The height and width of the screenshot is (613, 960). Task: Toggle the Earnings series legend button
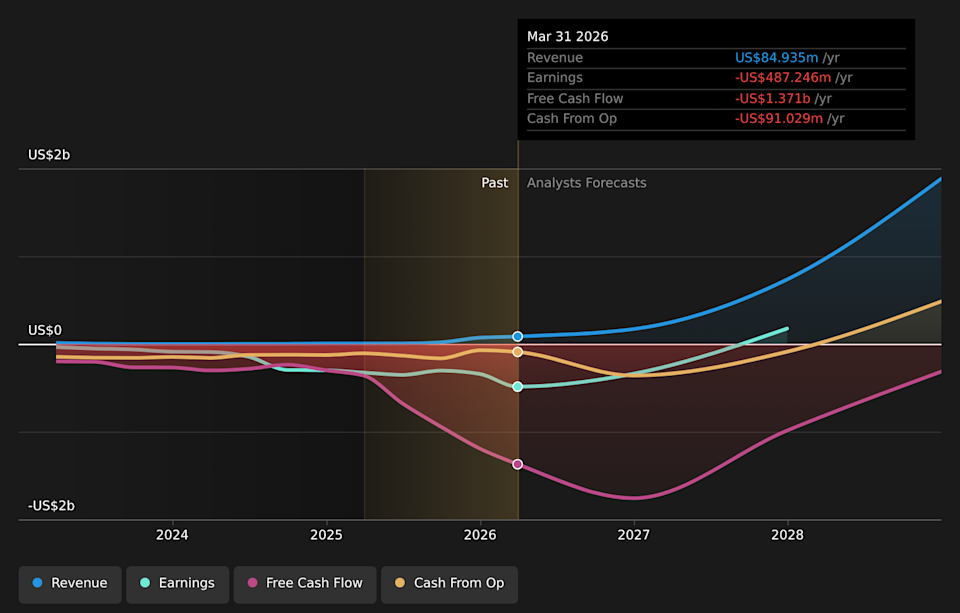pos(178,584)
